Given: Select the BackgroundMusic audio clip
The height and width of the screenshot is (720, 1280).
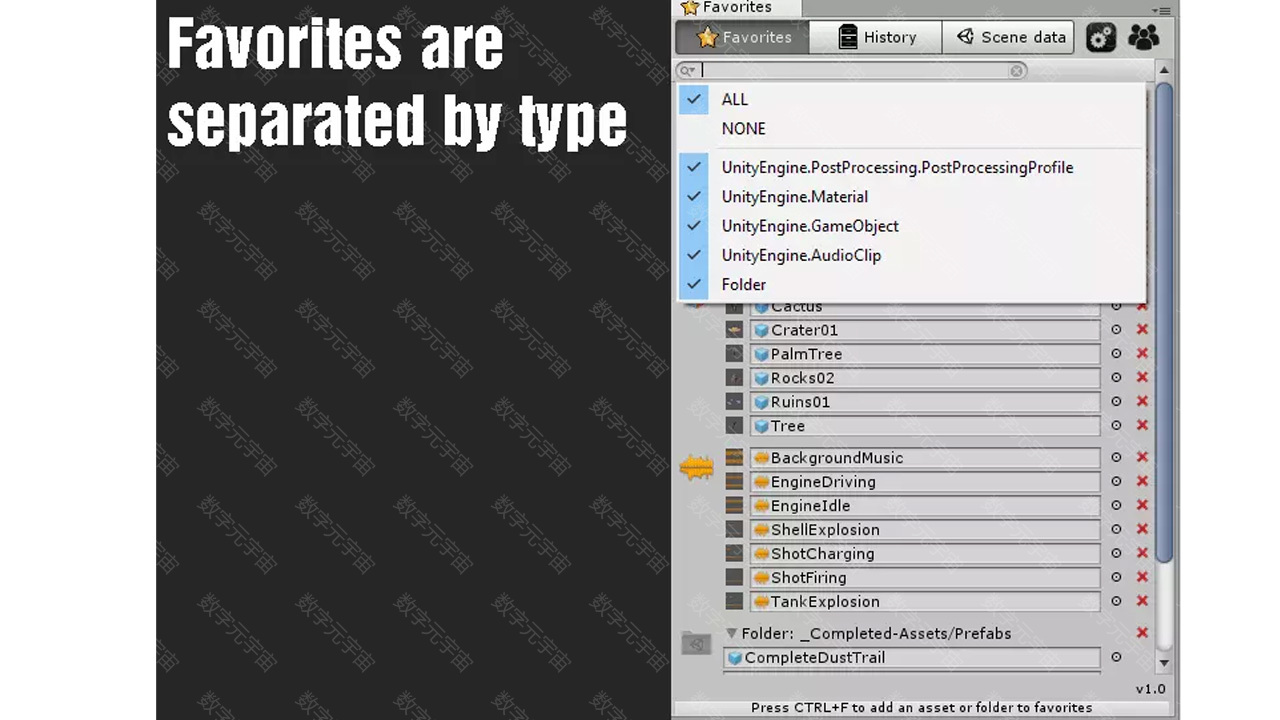Looking at the screenshot, I should click(x=925, y=458).
